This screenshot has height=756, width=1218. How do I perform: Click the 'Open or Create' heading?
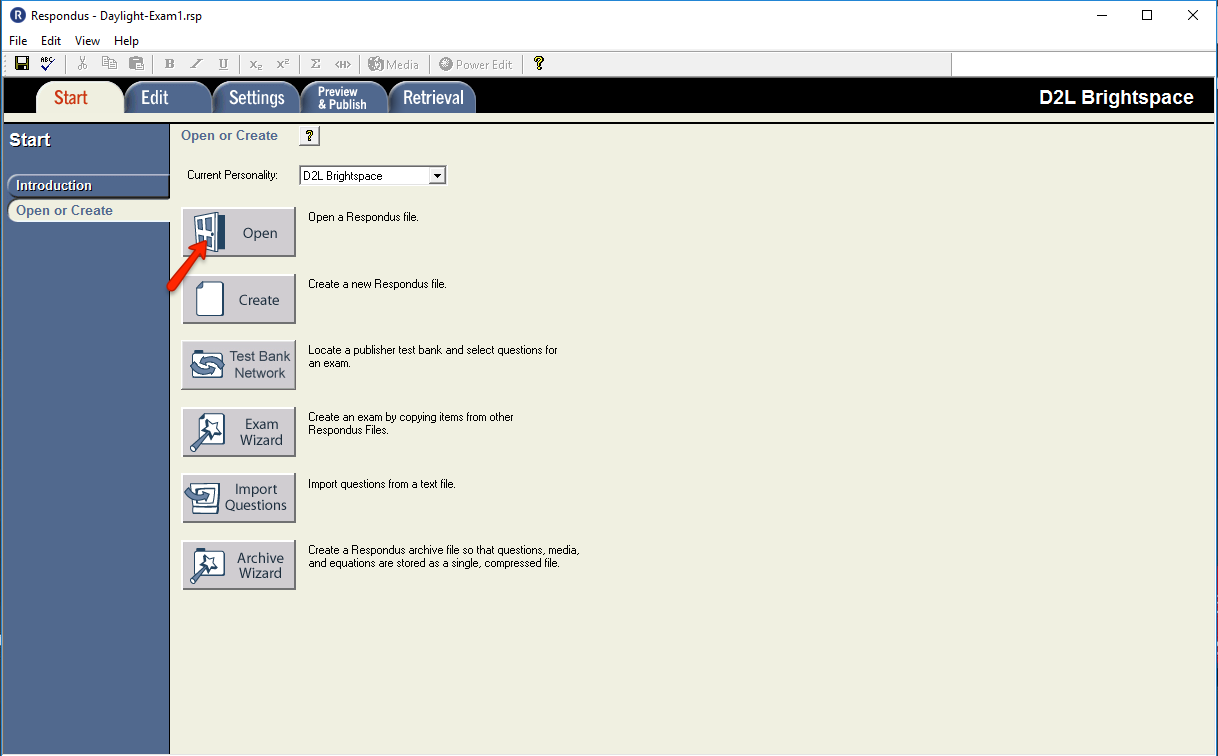(x=229, y=136)
